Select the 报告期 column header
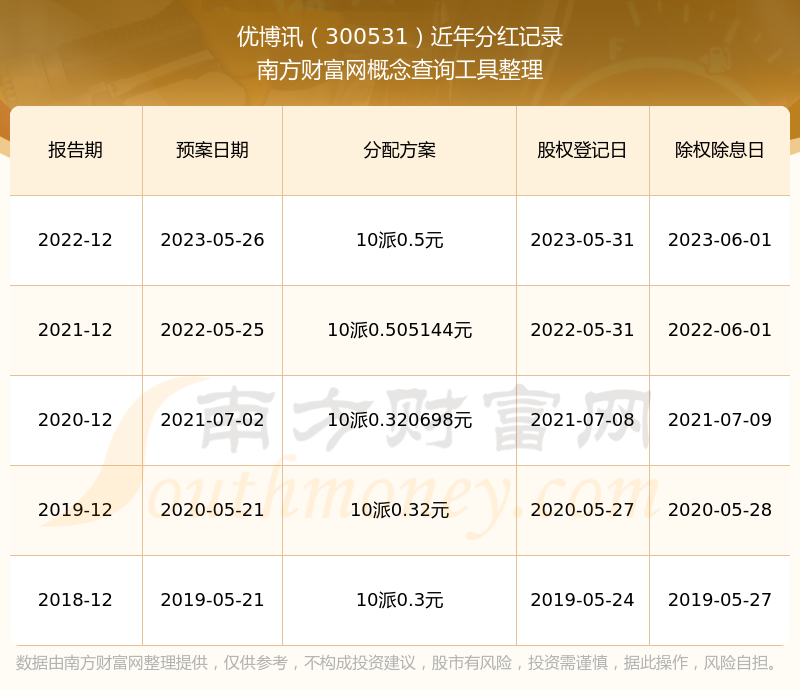Screen dimensions: 800x690 (x=76, y=150)
